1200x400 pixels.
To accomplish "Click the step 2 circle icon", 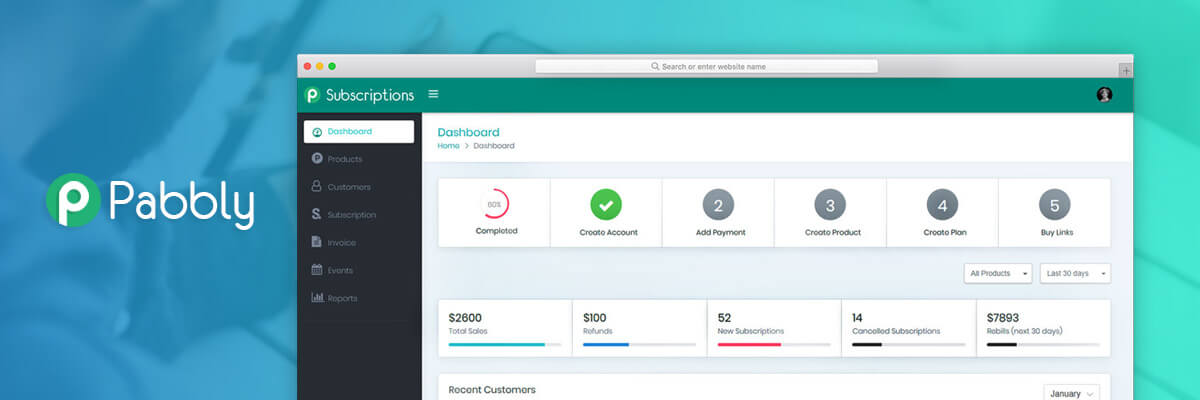I will (x=718, y=206).
